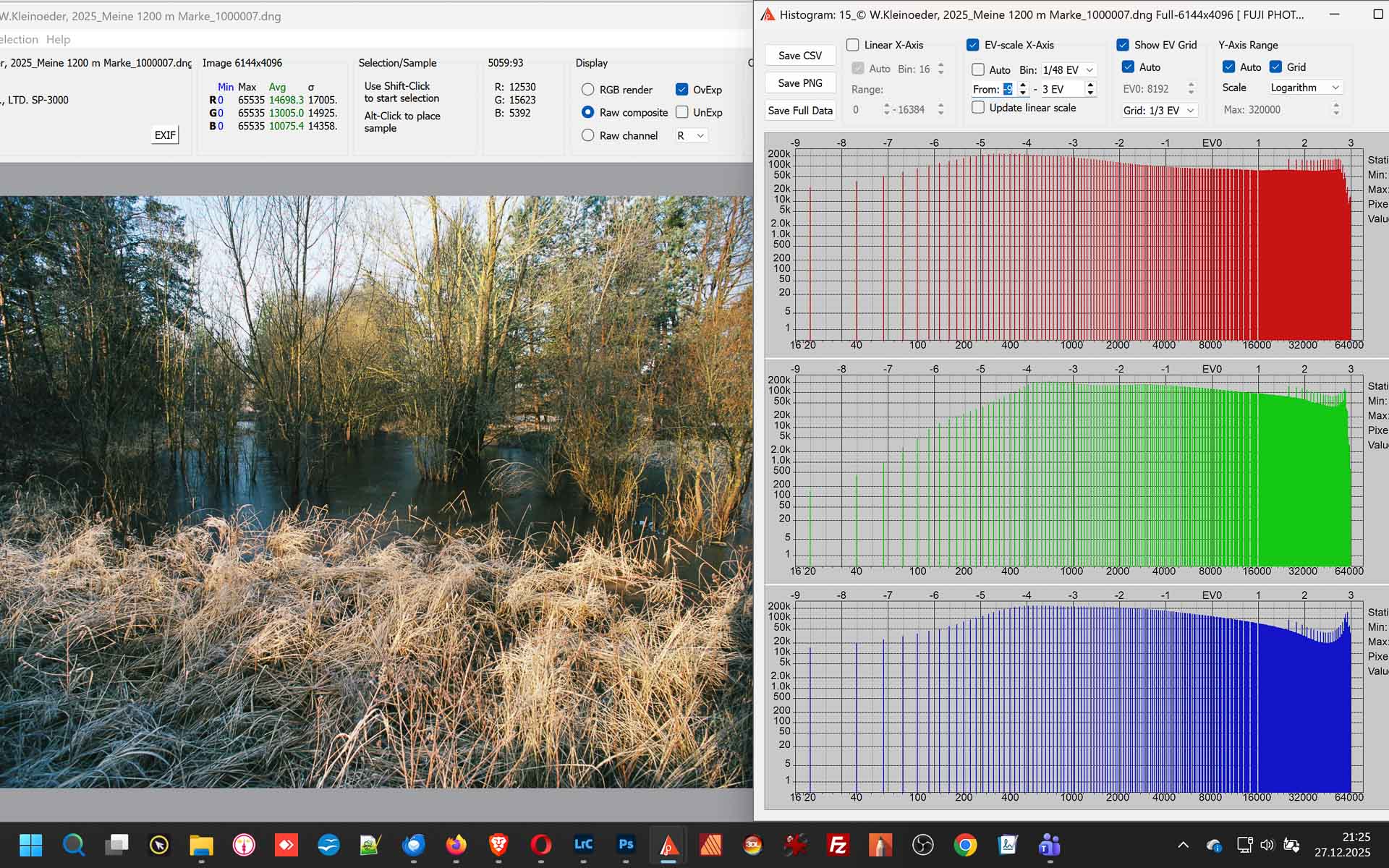This screenshot has height=868, width=1389.
Task: Click the EXIF button
Action: coord(165,135)
